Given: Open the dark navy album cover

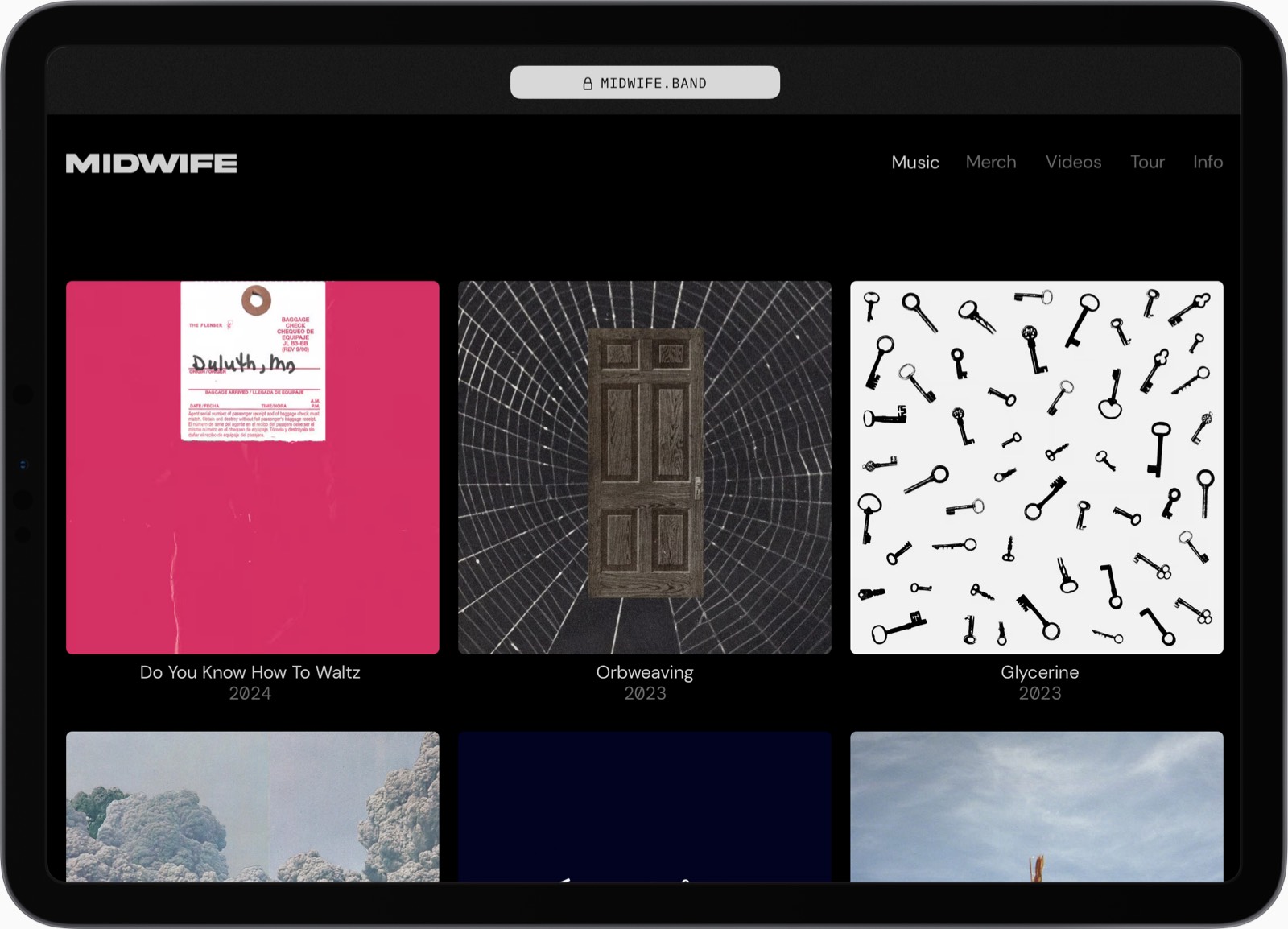Looking at the screenshot, I should [x=645, y=807].
